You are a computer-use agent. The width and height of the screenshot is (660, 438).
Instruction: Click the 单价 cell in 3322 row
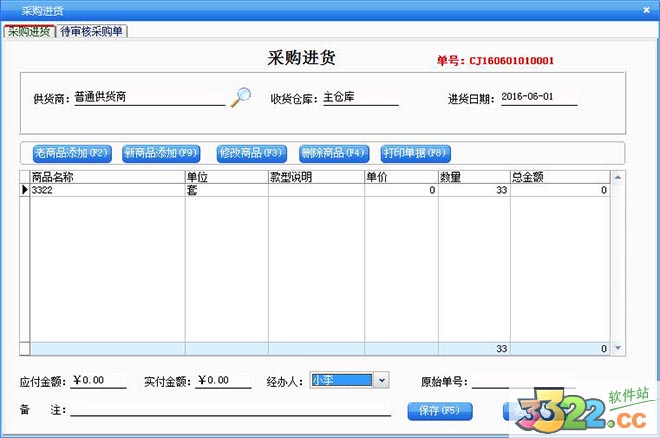[x=401, y=190]
